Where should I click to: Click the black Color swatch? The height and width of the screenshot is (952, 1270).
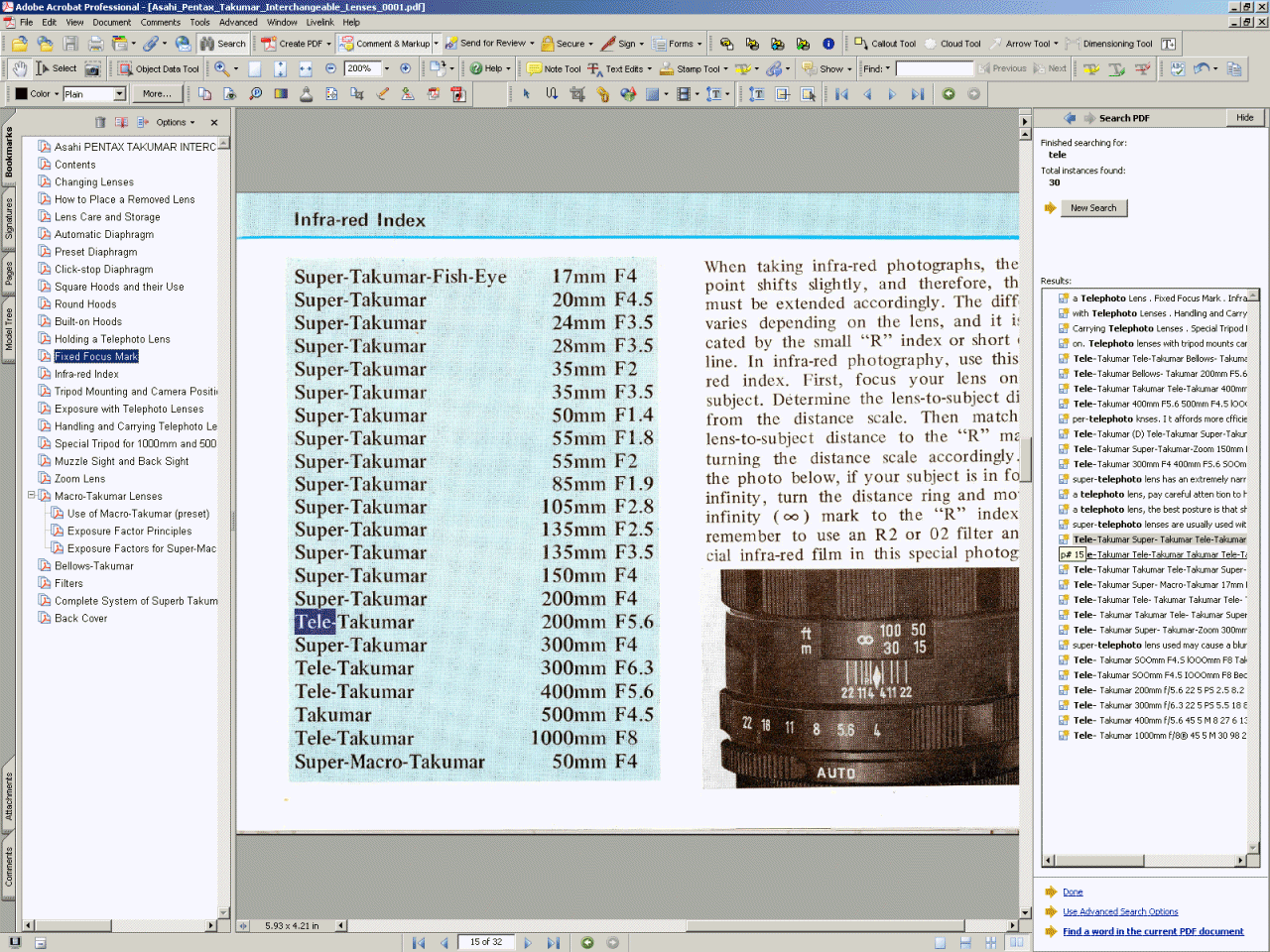[x=21, y=94]
